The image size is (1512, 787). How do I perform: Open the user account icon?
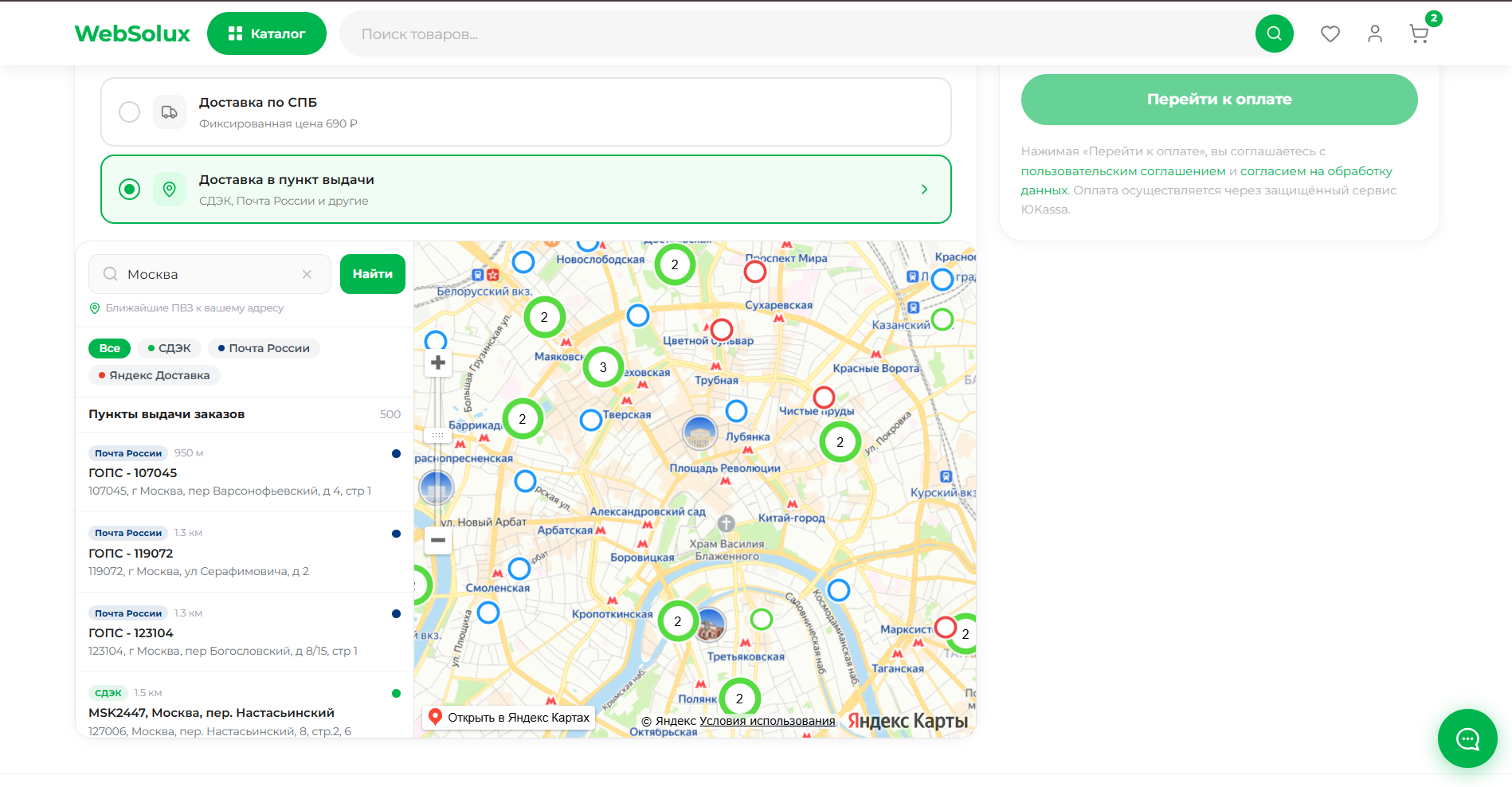1375,33
